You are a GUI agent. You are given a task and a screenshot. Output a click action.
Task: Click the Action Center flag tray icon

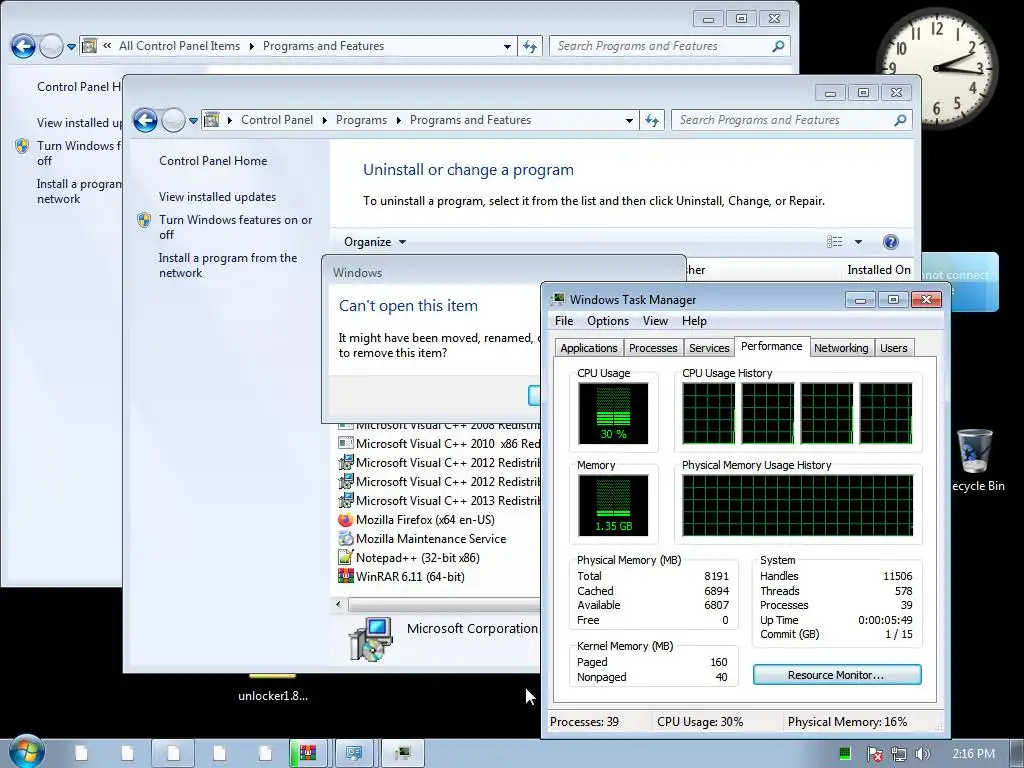coord(874,754)
